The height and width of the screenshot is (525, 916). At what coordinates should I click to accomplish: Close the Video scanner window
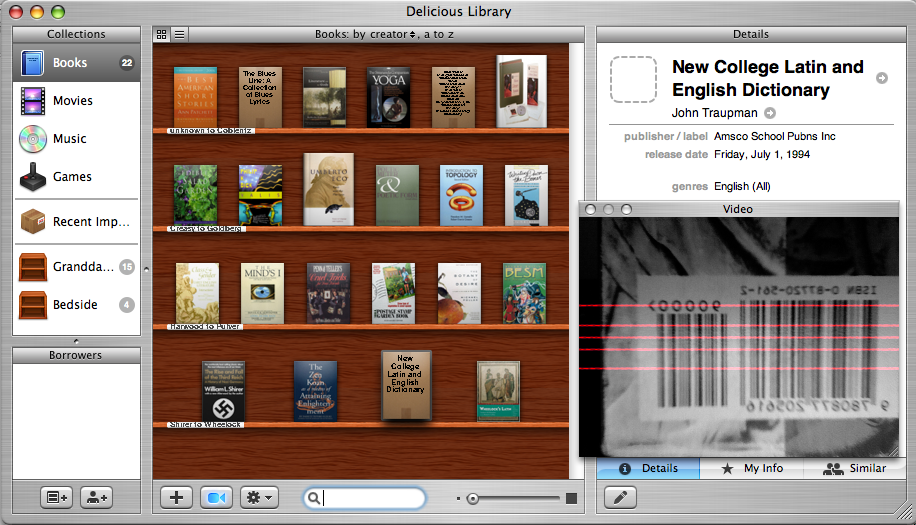(x=591, y=209)
